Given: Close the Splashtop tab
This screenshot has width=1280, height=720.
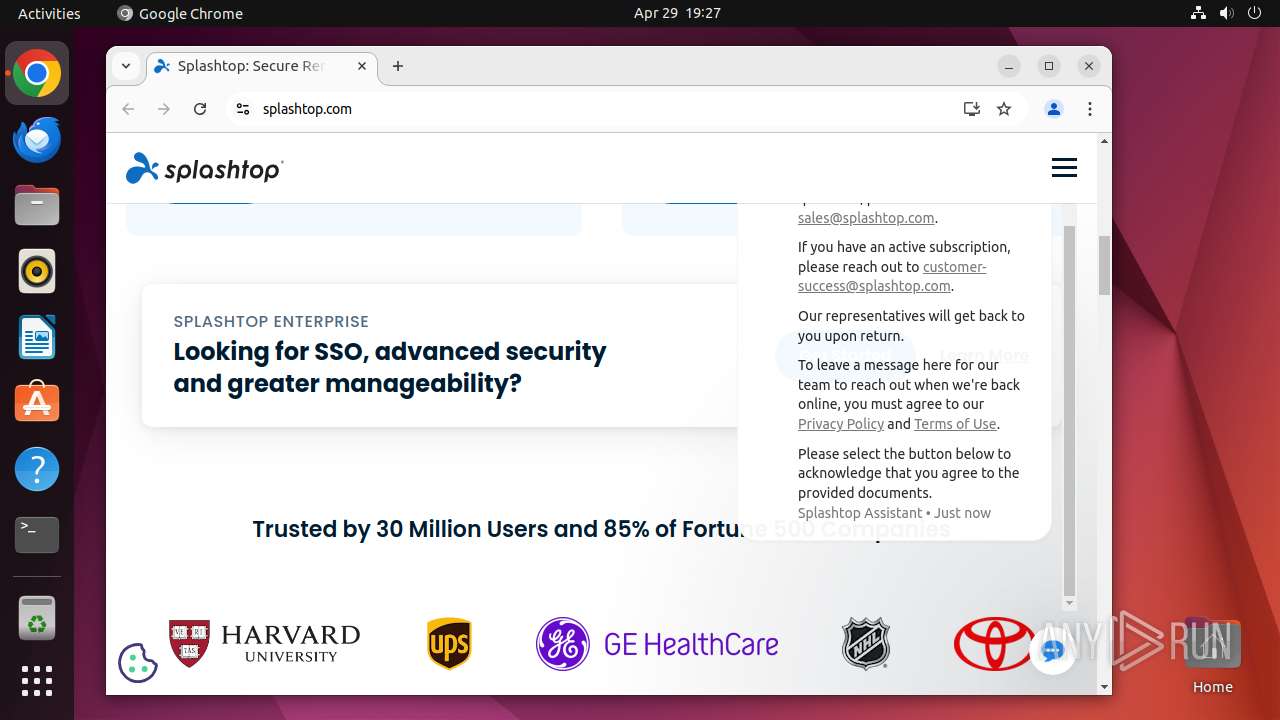Looking at the screenshot, I should [362, 66].
